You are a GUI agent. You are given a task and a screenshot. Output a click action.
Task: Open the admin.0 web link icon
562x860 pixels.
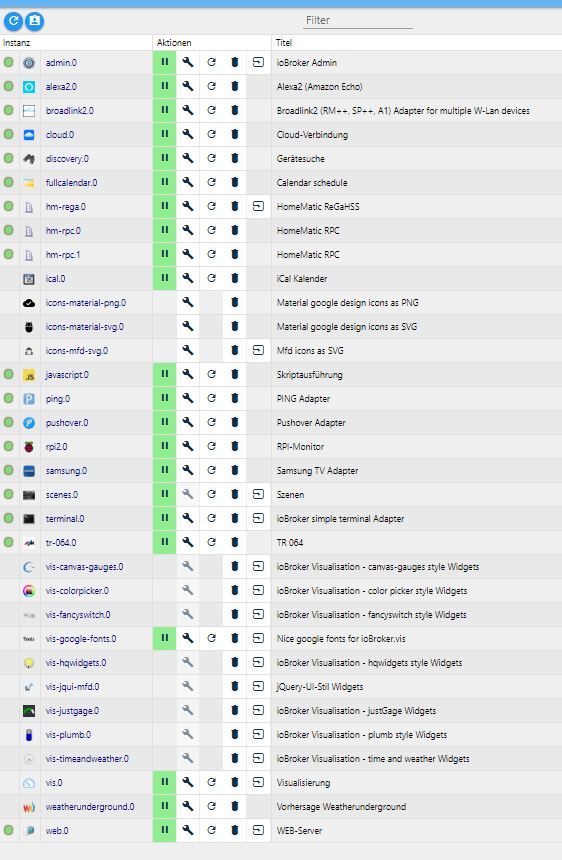click(x=258, y=63)
